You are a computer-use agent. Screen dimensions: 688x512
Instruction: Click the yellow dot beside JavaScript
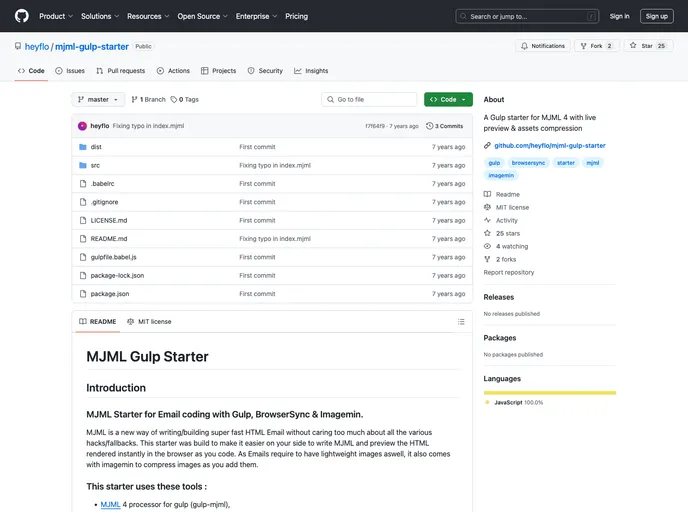(487, 402)
